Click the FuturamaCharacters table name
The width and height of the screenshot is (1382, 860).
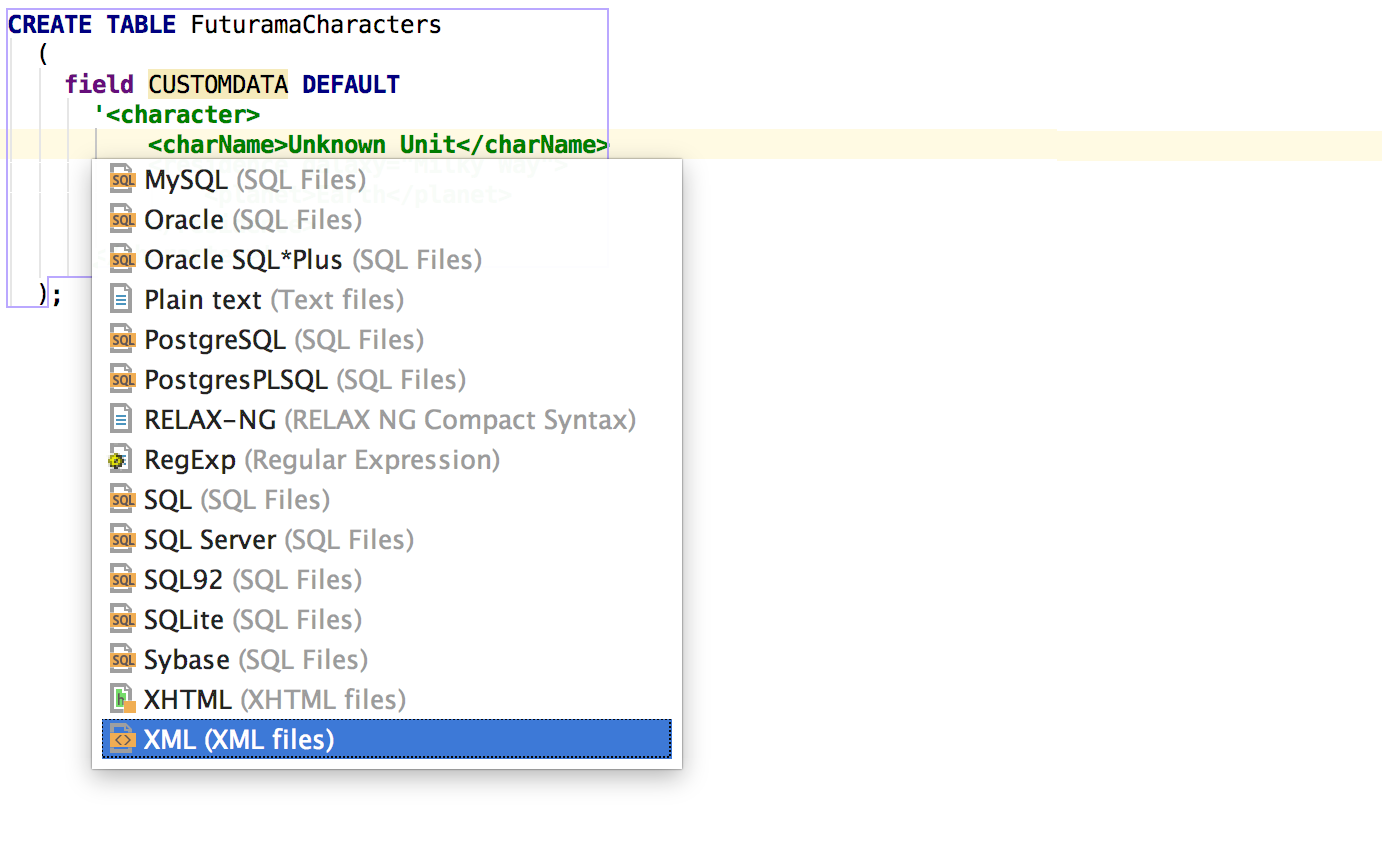pyautogui.click(x=316, y=25)
